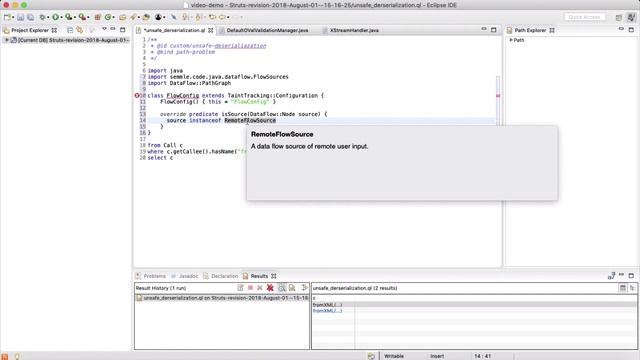Select the first fromXML(...) result row
The height and width of the screenshot is (360, 640).
474,304
